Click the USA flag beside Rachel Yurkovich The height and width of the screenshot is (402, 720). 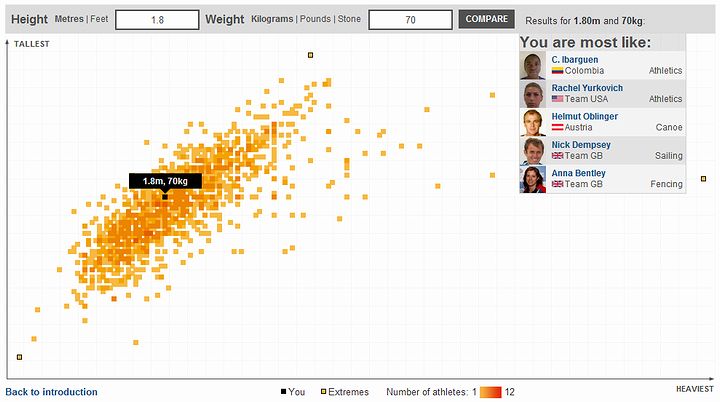click(x=557, y=99)
